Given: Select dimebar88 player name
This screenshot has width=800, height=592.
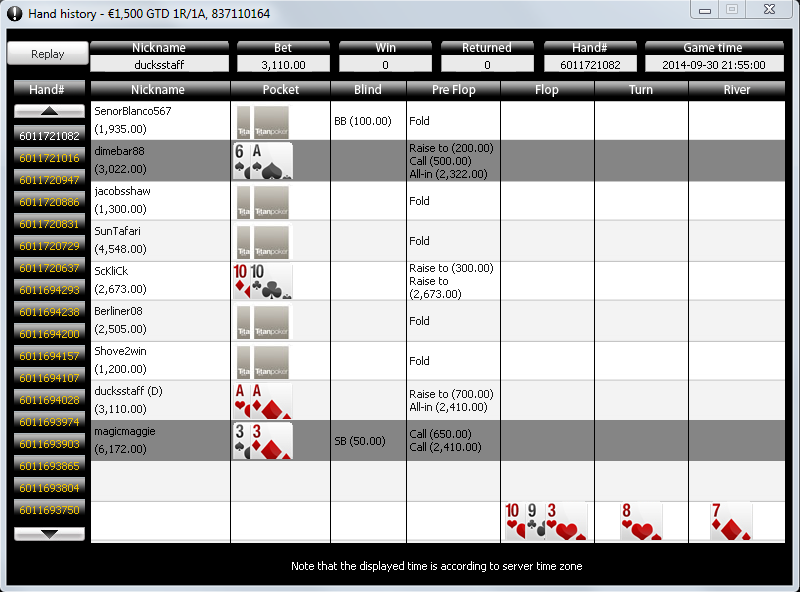Looking at the screenshot, I should pos(119,151).
